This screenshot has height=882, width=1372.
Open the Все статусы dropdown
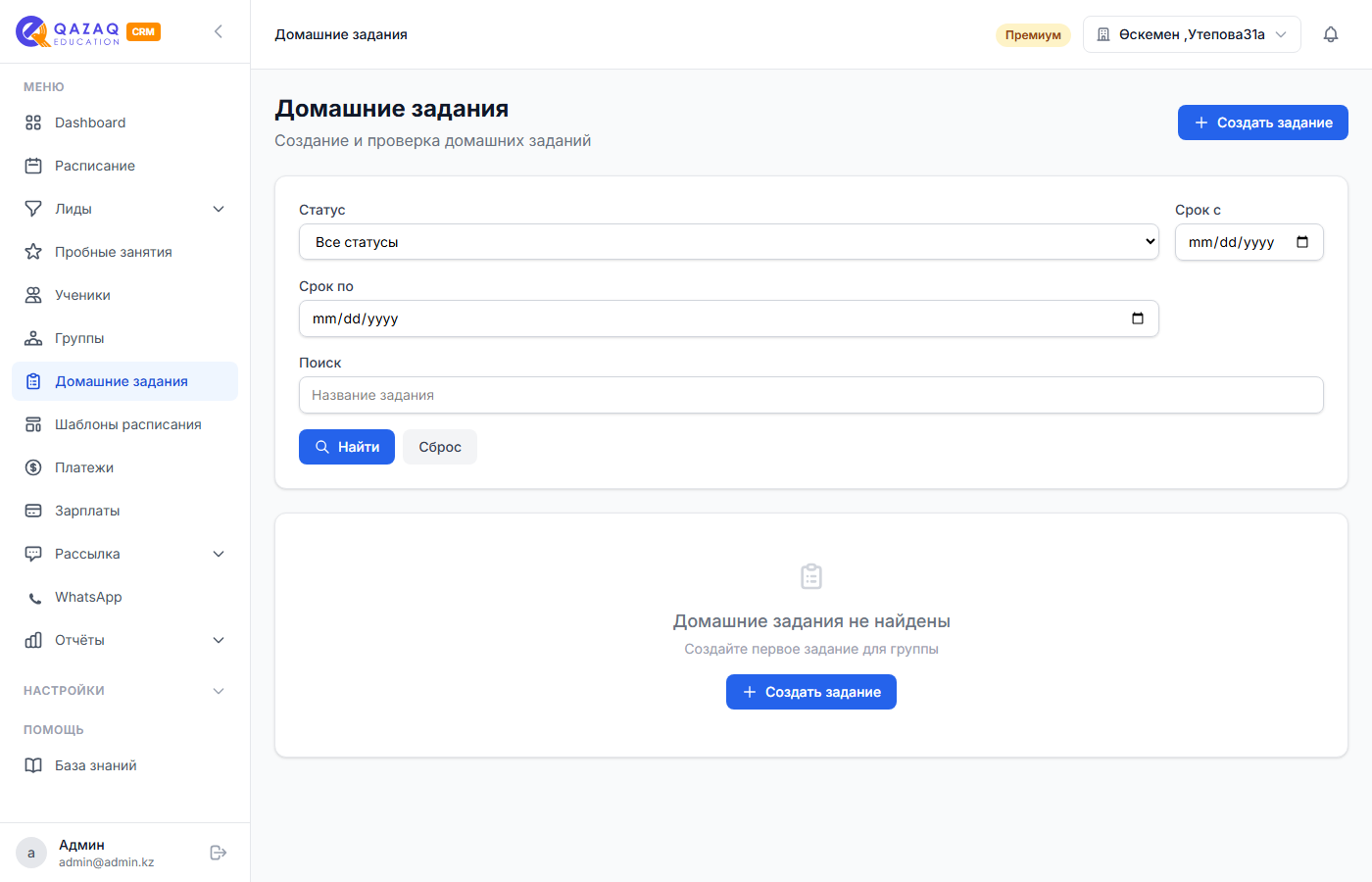pyautogui.click(x=729, y=242)
